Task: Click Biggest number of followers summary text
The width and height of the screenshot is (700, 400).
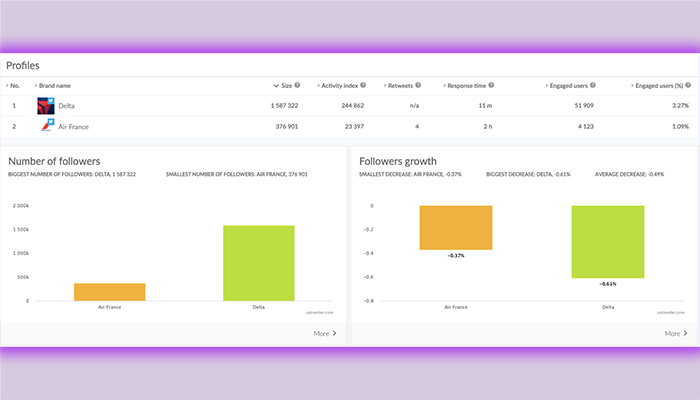Action: pyautogui.click(x=72, y=175)
